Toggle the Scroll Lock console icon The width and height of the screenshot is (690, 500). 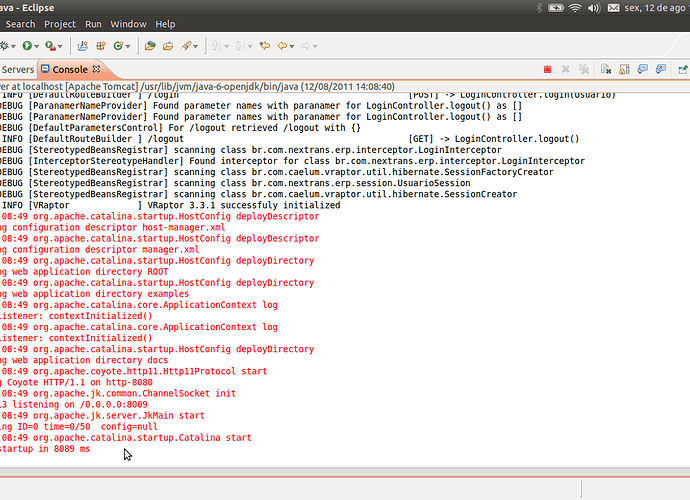pos(624,70)
